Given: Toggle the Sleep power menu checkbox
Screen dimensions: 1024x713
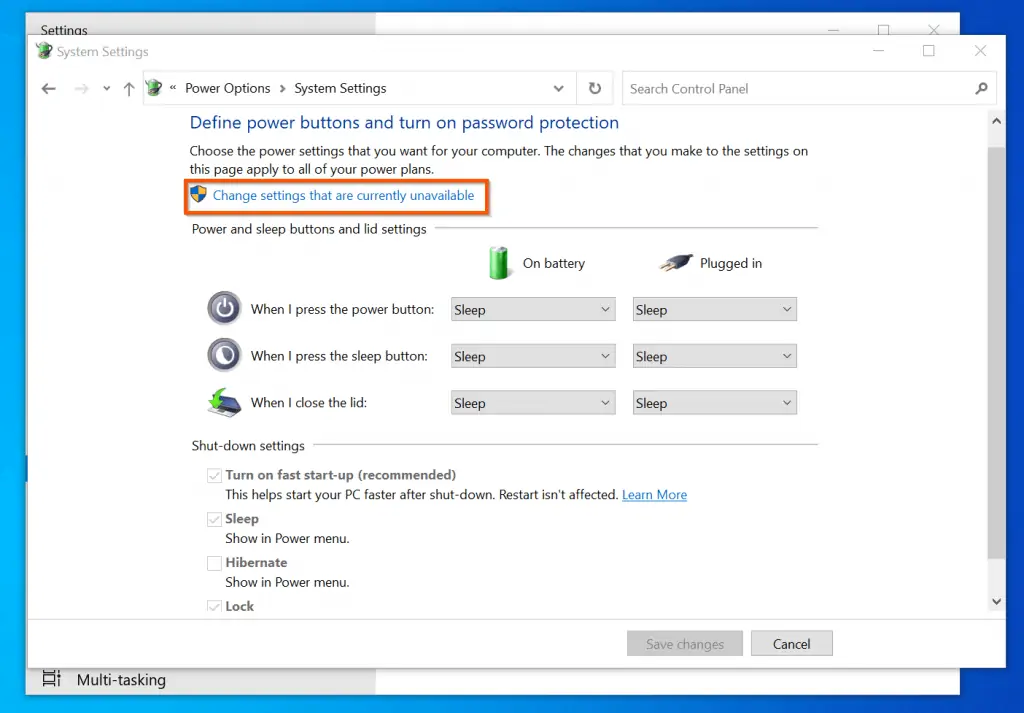Looking at the screenshot, I should coord(214,519).
